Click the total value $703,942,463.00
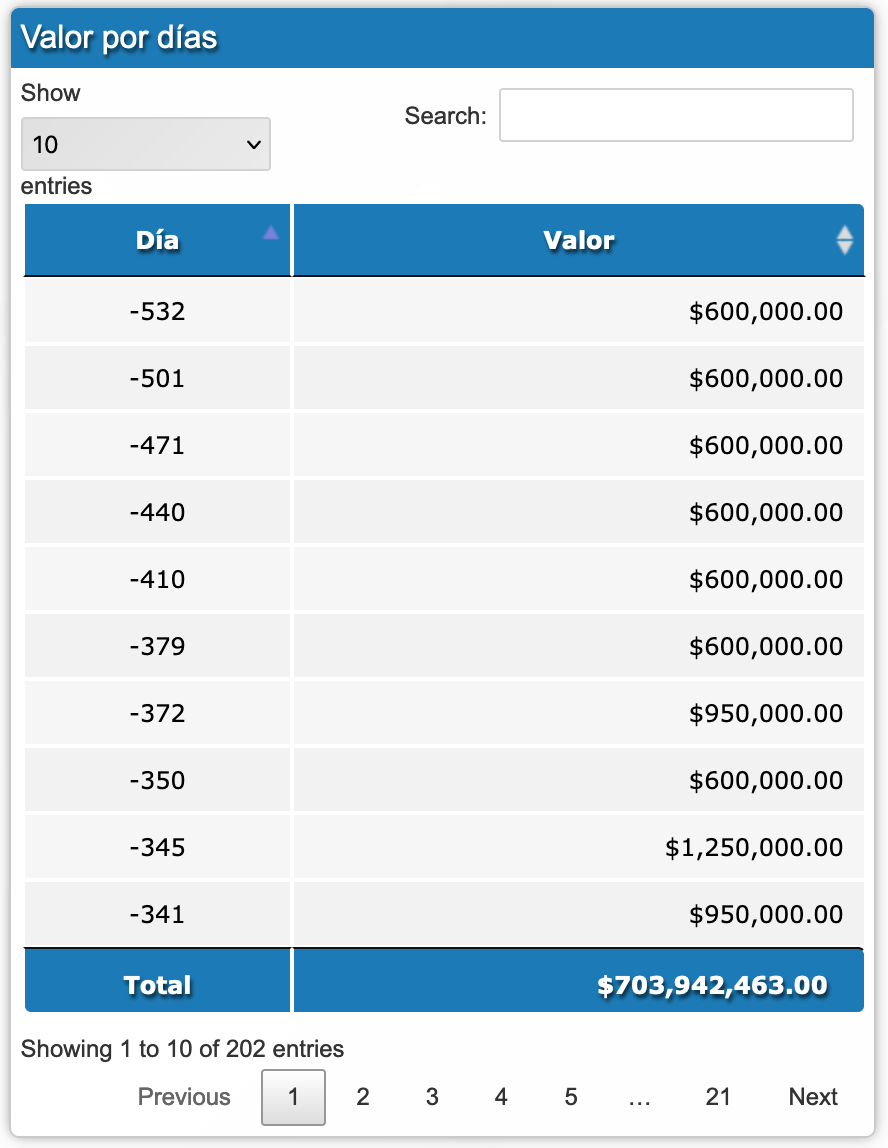Image resolution: width=888 pixels, height=1148 pixels. click(x=712, y=986)
